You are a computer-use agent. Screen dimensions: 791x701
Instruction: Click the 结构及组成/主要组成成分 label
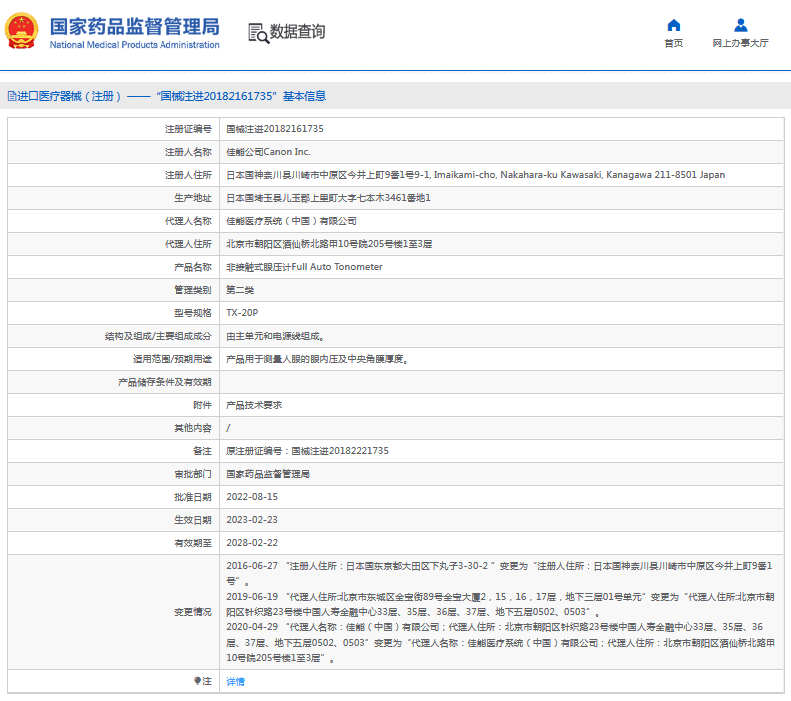tap(158, 336)
